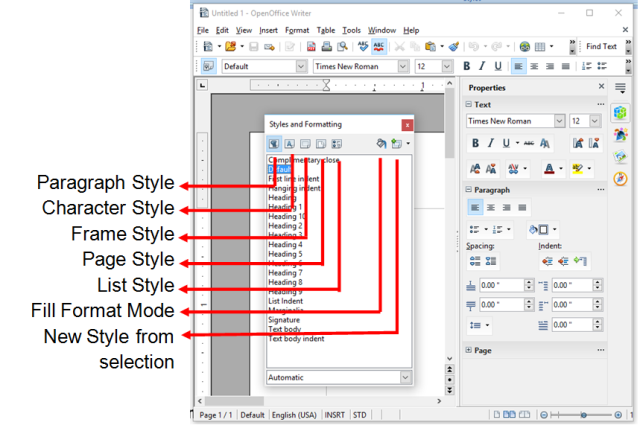
Task: Click Increase Indent icon in sidebar
Action: (547, 261)
